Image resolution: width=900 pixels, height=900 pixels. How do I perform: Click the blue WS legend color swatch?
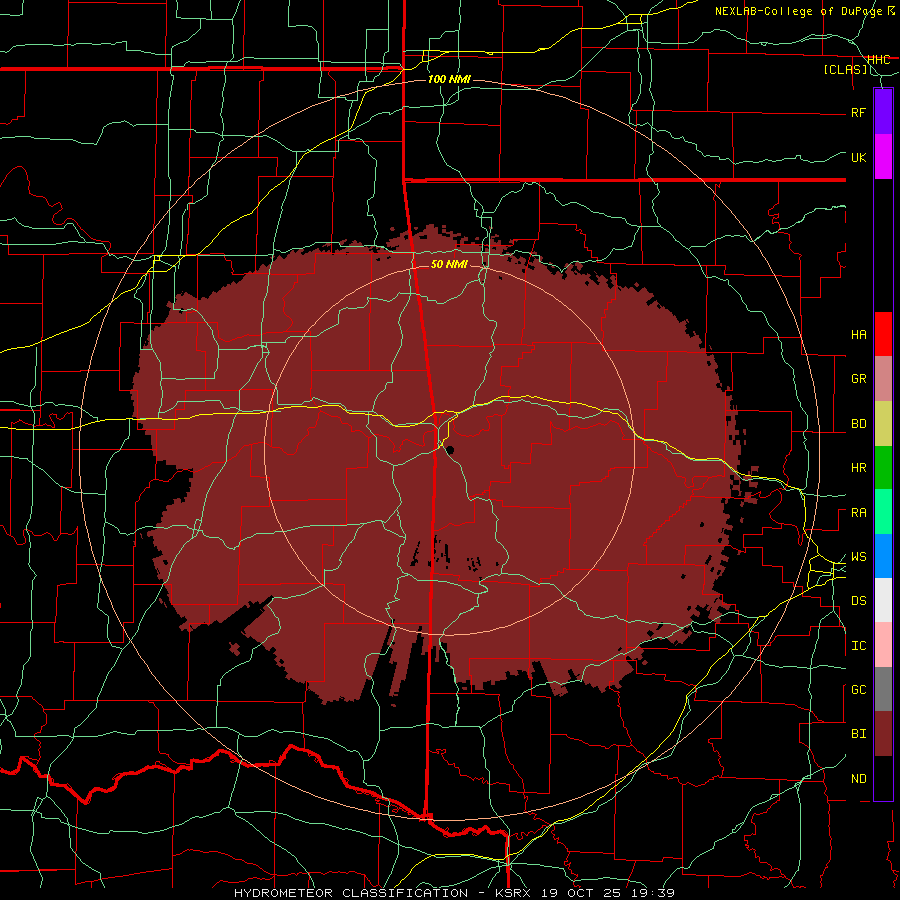(883, 556)
